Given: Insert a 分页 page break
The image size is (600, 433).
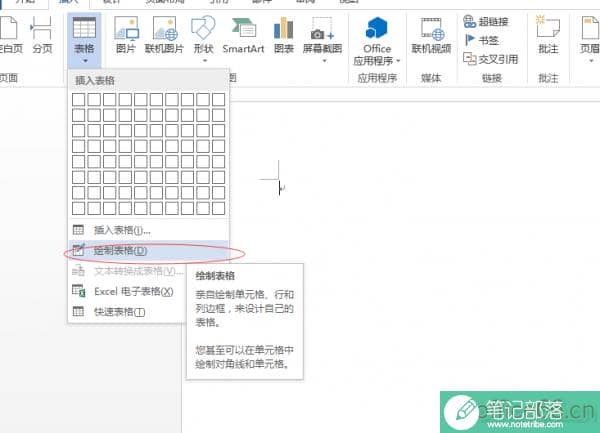Looking at the screenshot, I should [42, 35].
